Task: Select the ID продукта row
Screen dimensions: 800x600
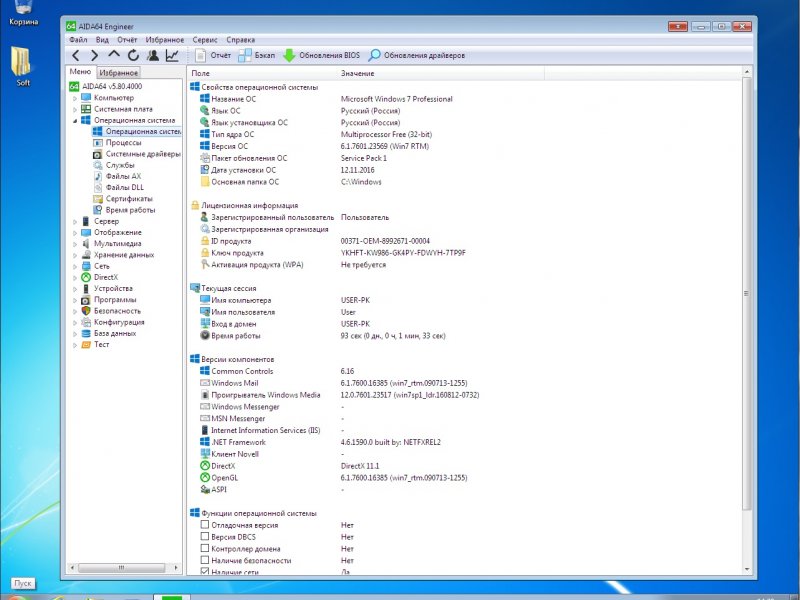Action: 315,241
